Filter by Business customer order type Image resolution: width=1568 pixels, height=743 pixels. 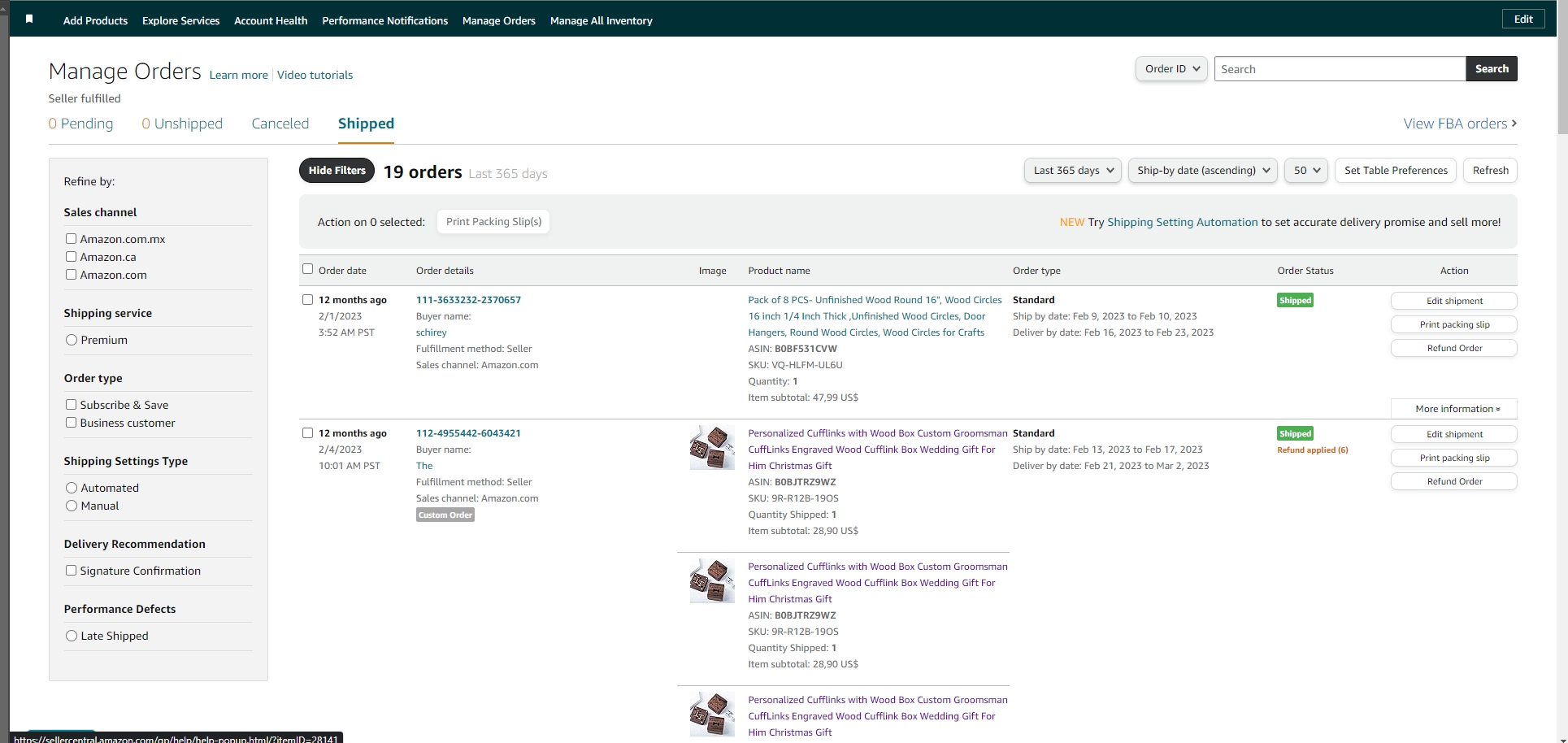pyautogui.click(x=71, y=423)
